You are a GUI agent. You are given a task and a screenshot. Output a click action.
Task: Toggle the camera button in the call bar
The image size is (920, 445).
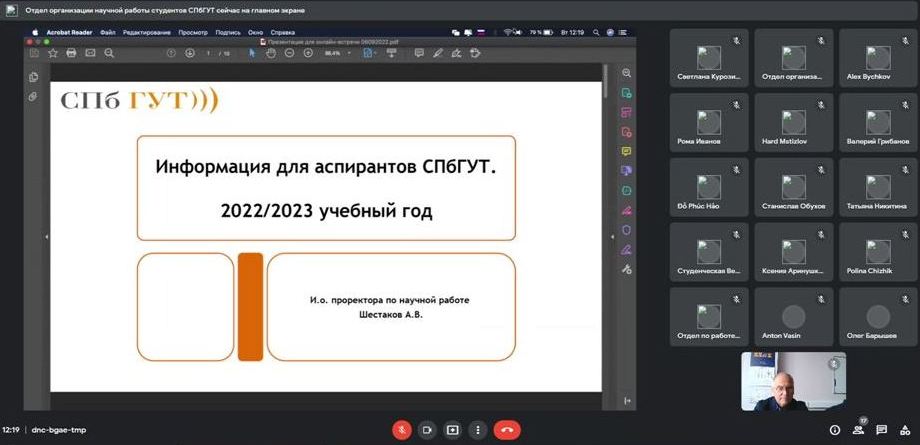[427, 430]
